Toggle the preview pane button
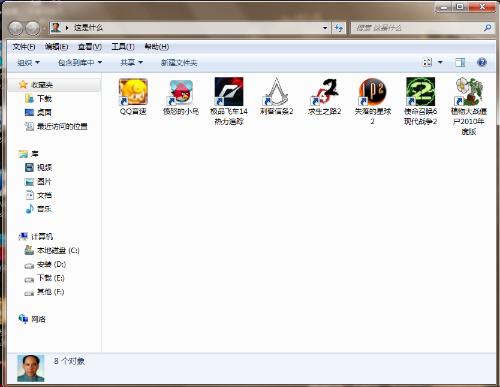The image size is (500, 387). 460,62
